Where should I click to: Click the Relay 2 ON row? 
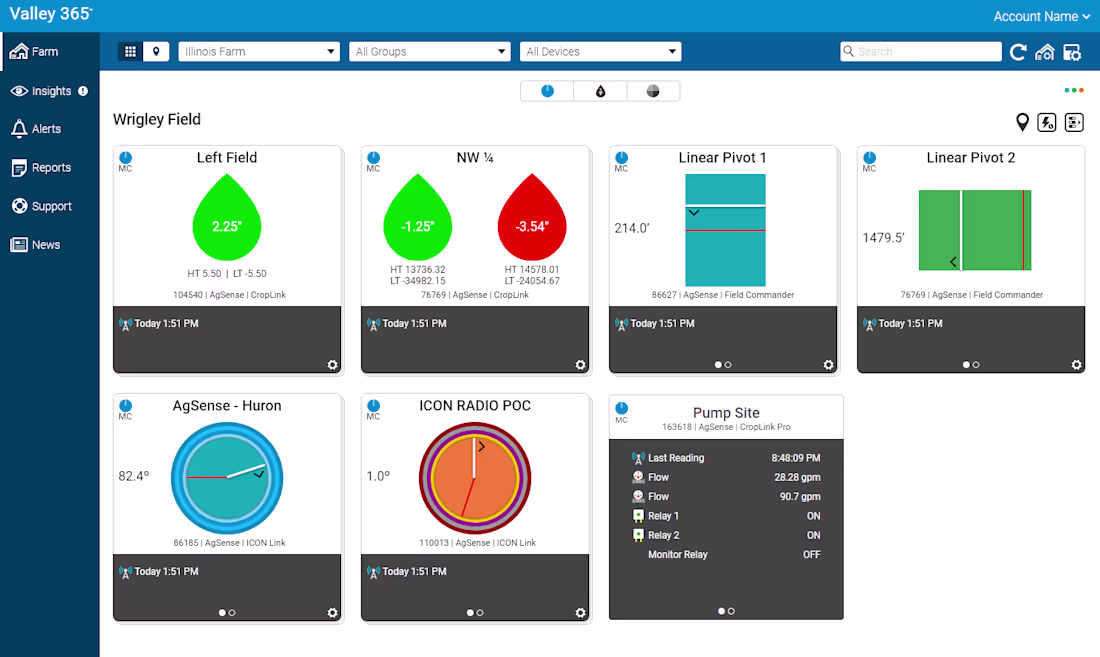coord(726,536)
